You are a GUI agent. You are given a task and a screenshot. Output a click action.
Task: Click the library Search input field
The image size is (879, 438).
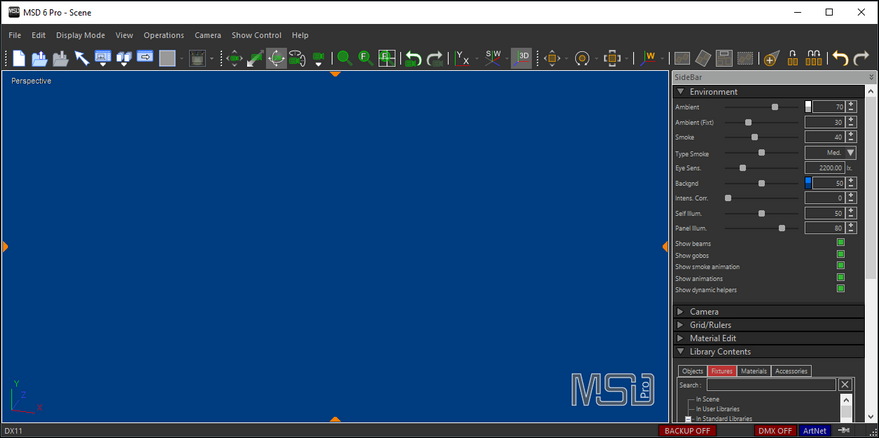coord(771,385)
